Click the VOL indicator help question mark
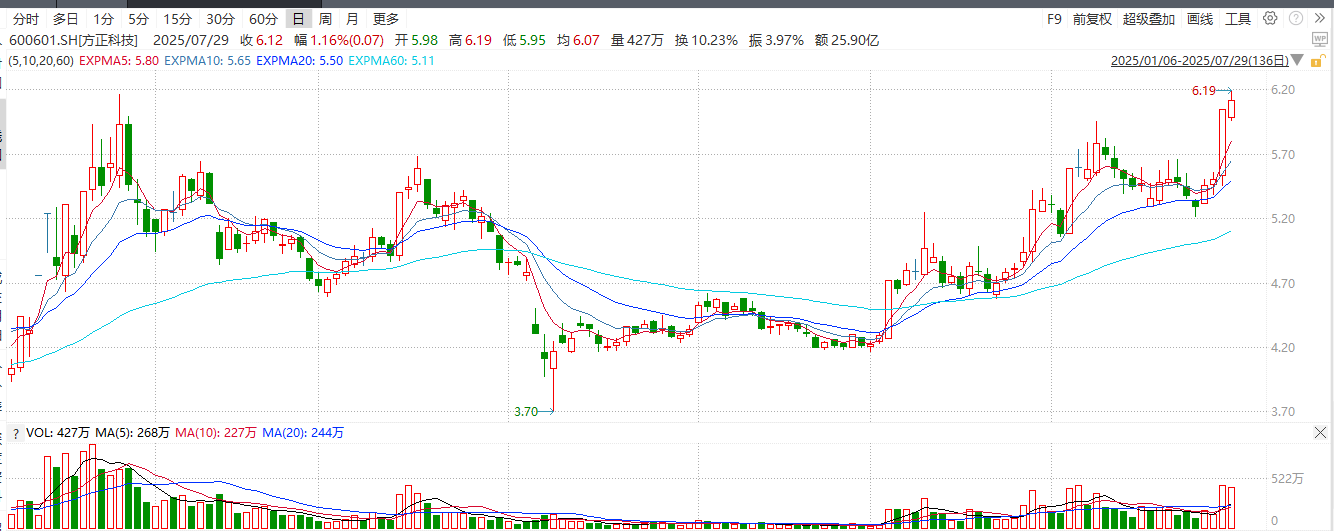The width and height of the screenshot is (1334, 531). pos(15,433)
